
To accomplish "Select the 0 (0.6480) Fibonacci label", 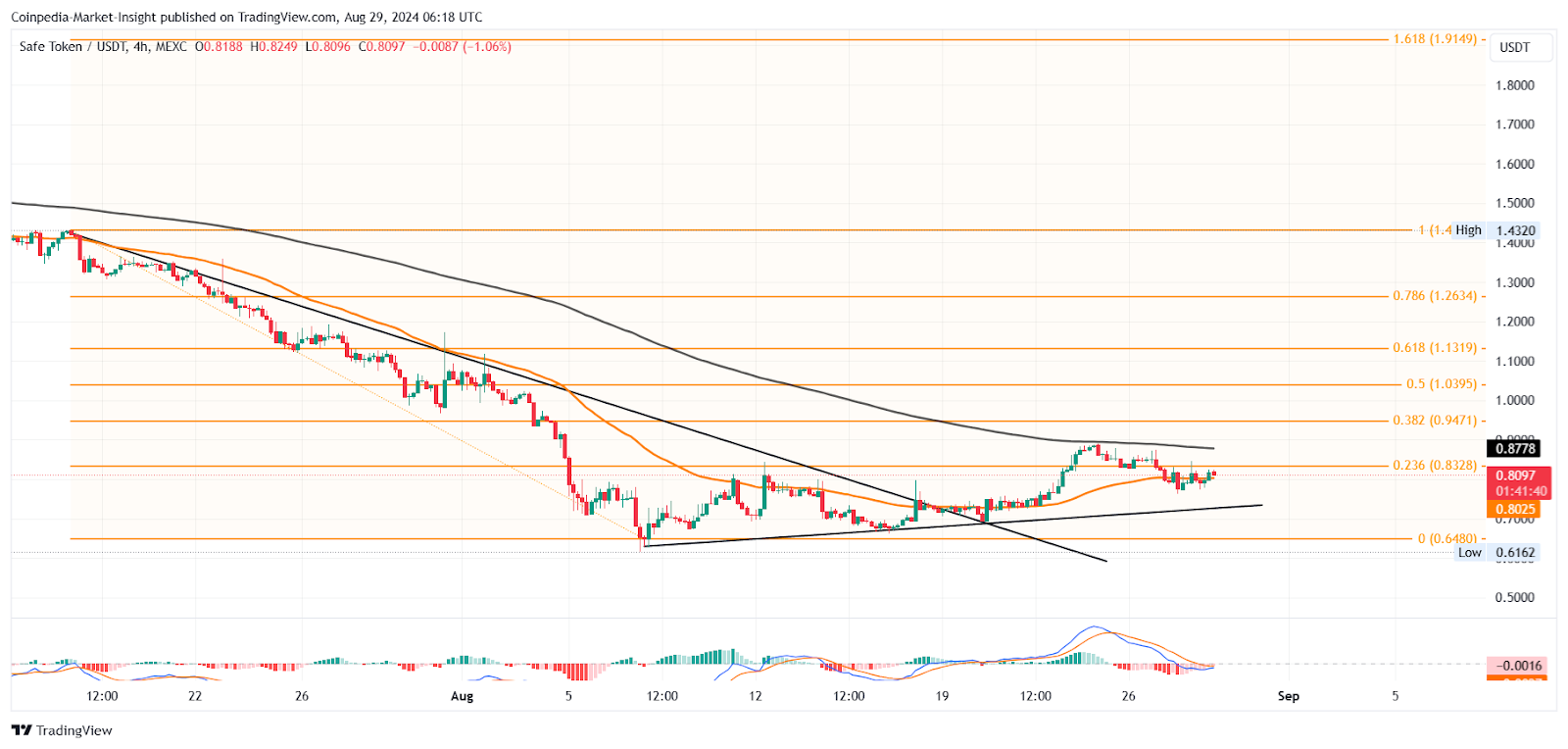I will pos(1447,538).
